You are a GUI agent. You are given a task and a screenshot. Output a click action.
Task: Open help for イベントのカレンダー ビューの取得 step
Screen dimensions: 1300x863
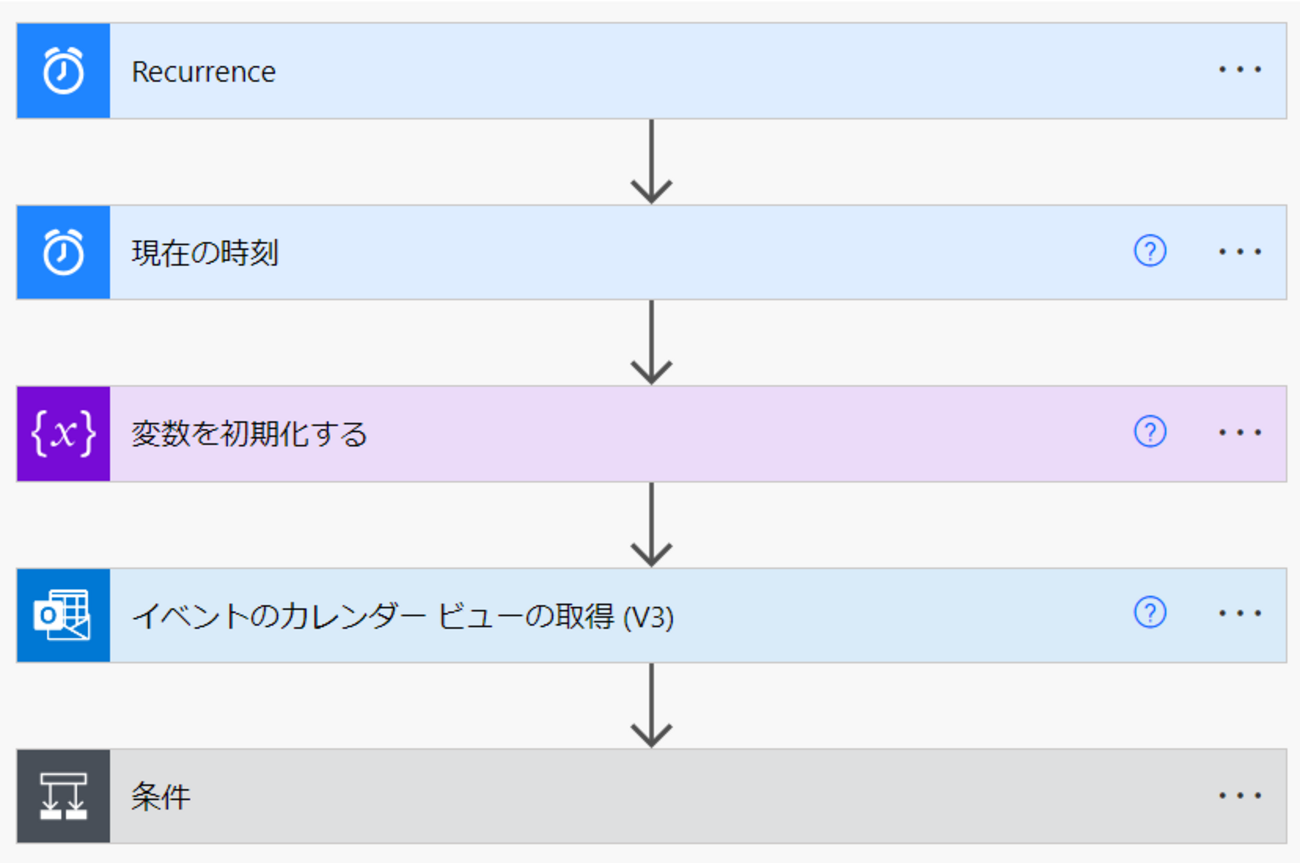coord(1150,613)
